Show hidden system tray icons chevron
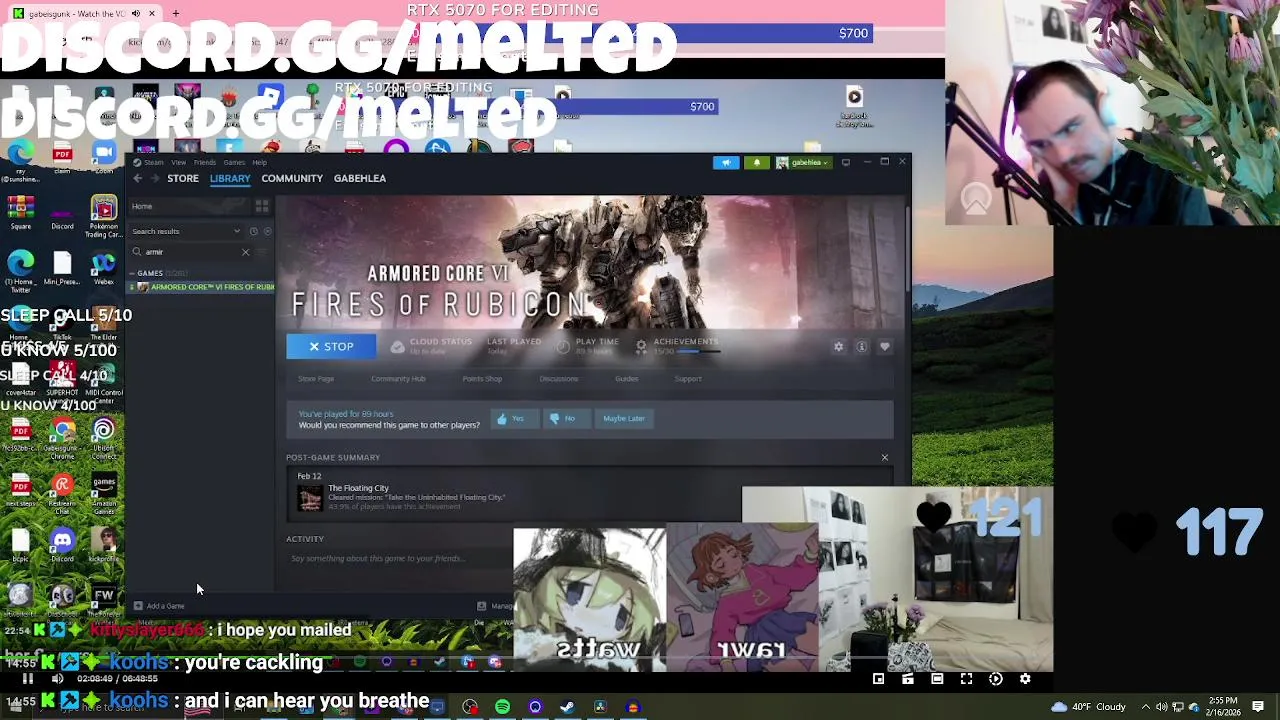 1146,707
